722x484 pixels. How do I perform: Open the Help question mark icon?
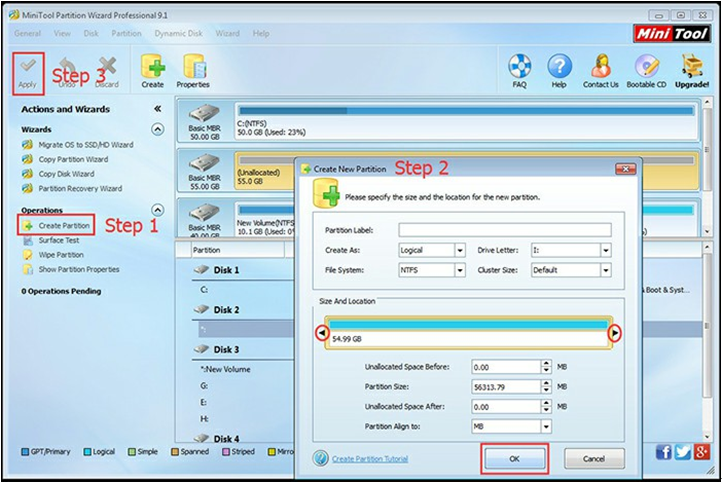click(559, 66)
